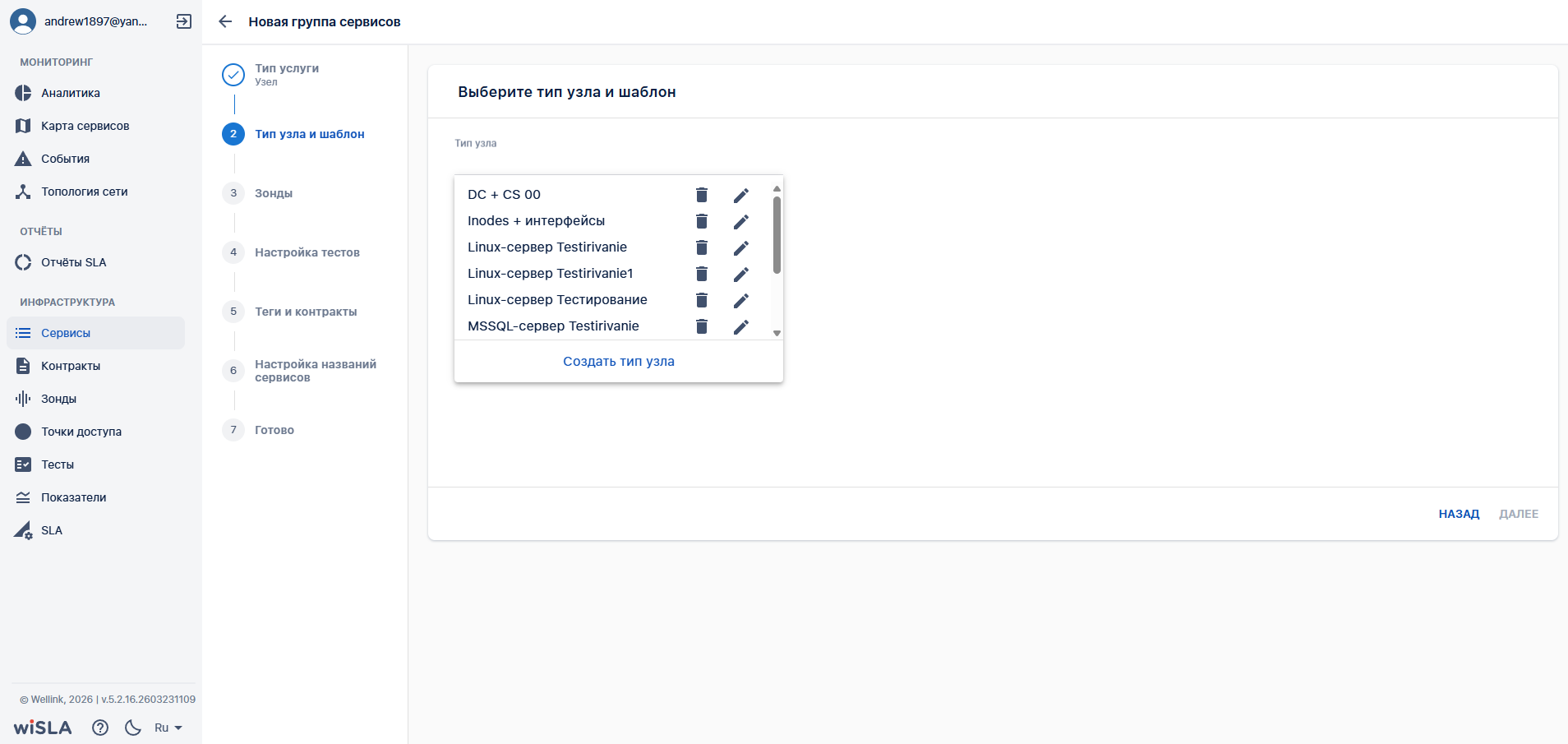The width and height of the screenshot is (1568, 744).
Task: Open Аналитика in sidebar
Action: (x=71, y=93)
